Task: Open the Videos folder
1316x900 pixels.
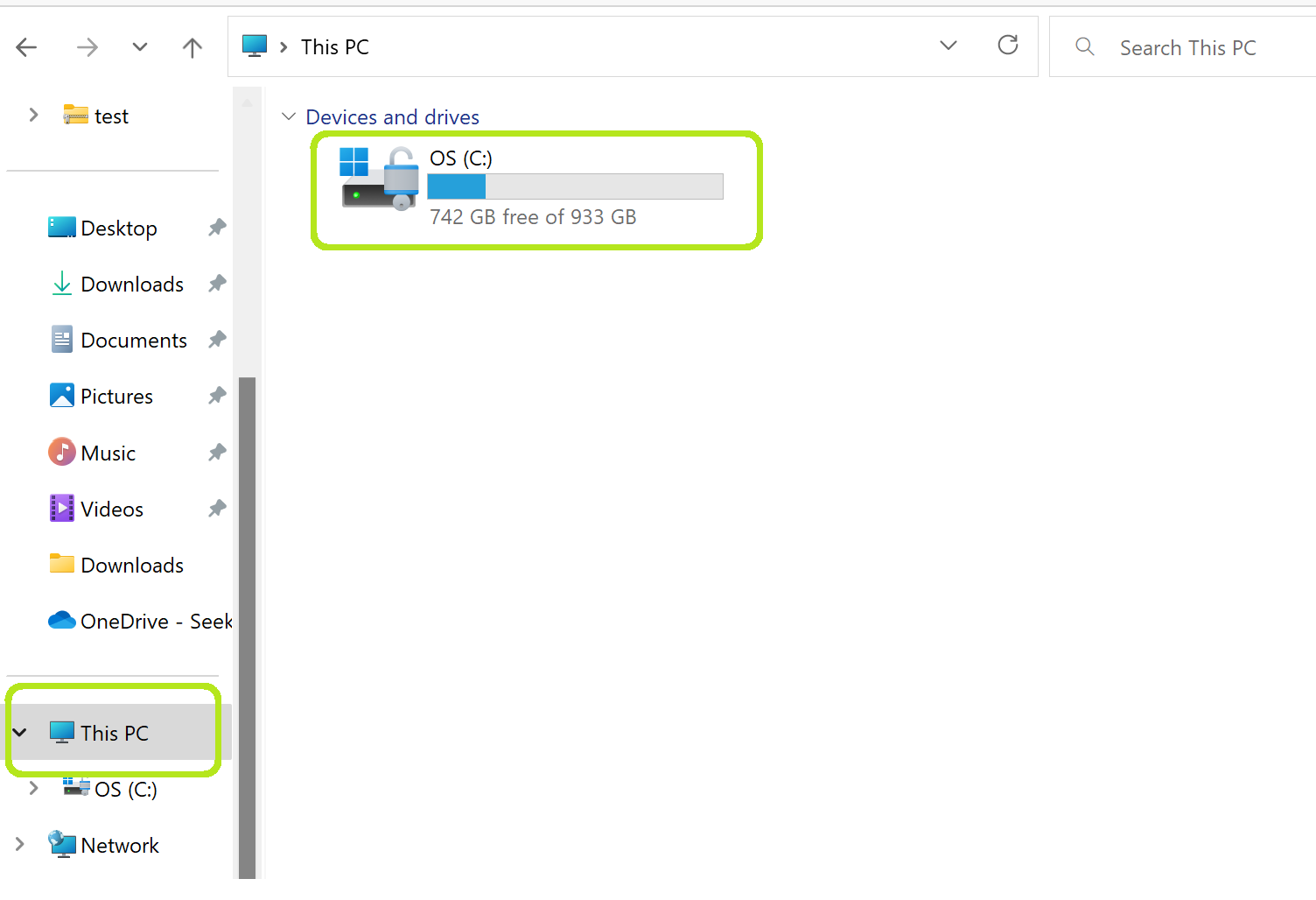Action: click(112, 510)
